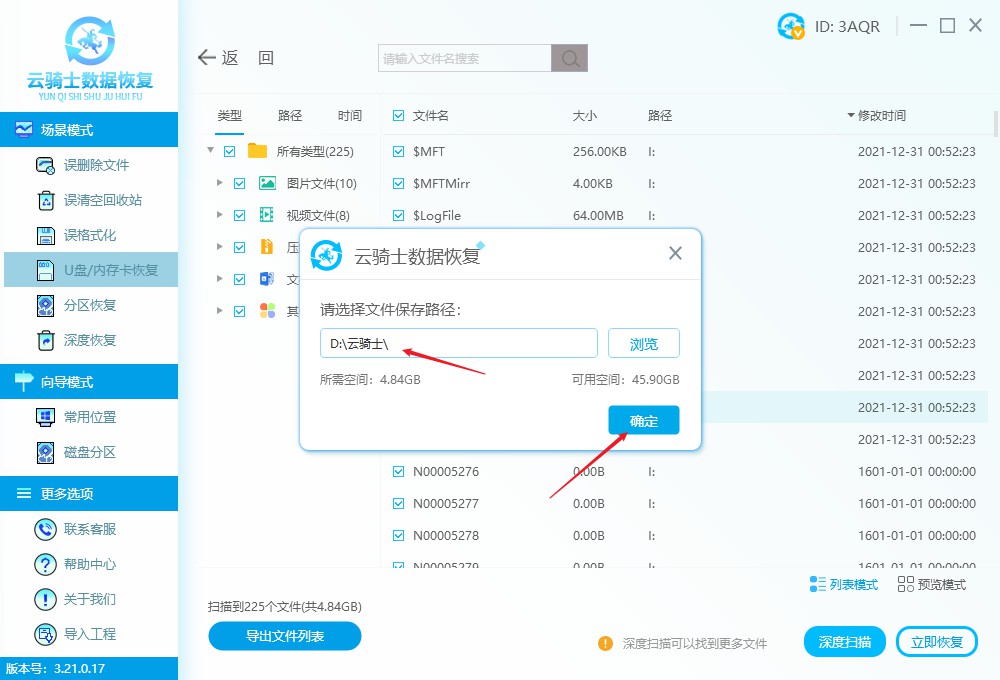Viewport: 1000px width, 680px height.
Task: Click the file name search box
Action: point(465,58)
